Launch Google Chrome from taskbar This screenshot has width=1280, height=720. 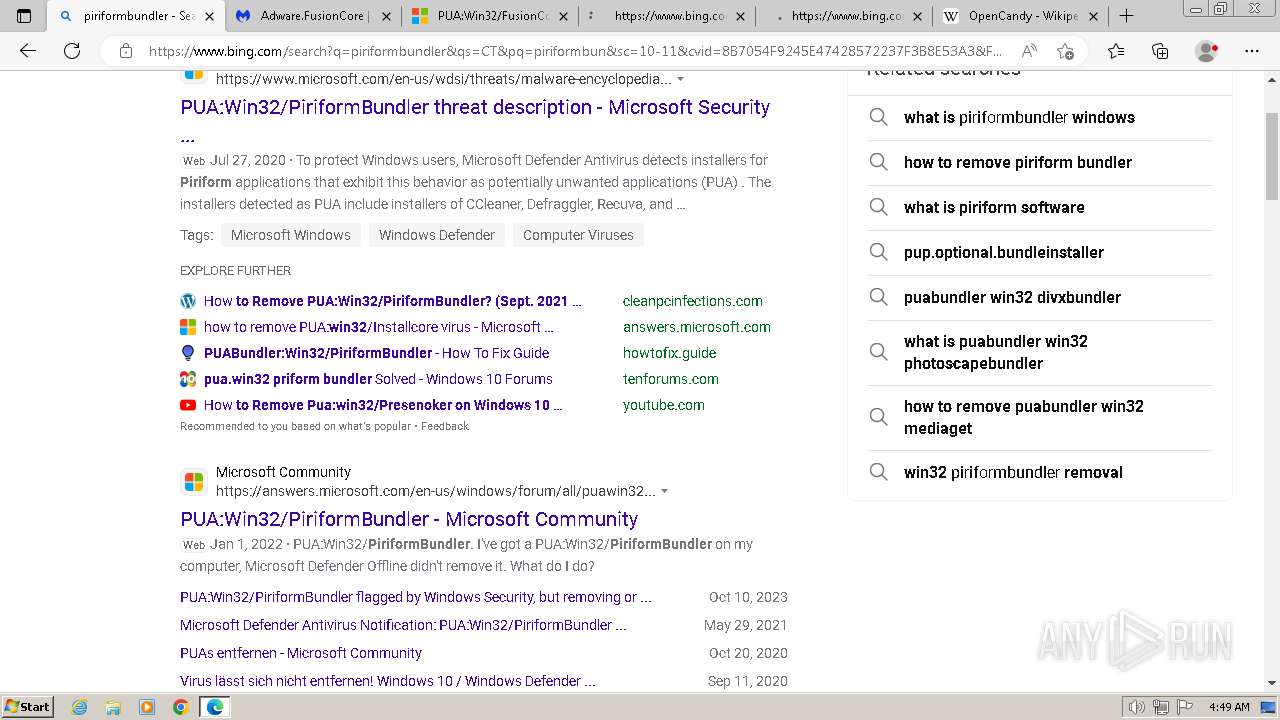[x=180, y=707]
